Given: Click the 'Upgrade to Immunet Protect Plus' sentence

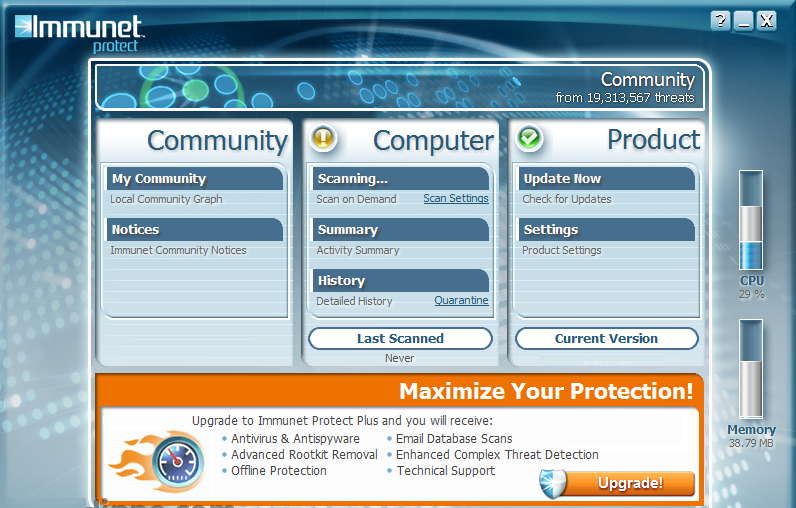Looking at the screenshot, I should click(x=342, y=421).
